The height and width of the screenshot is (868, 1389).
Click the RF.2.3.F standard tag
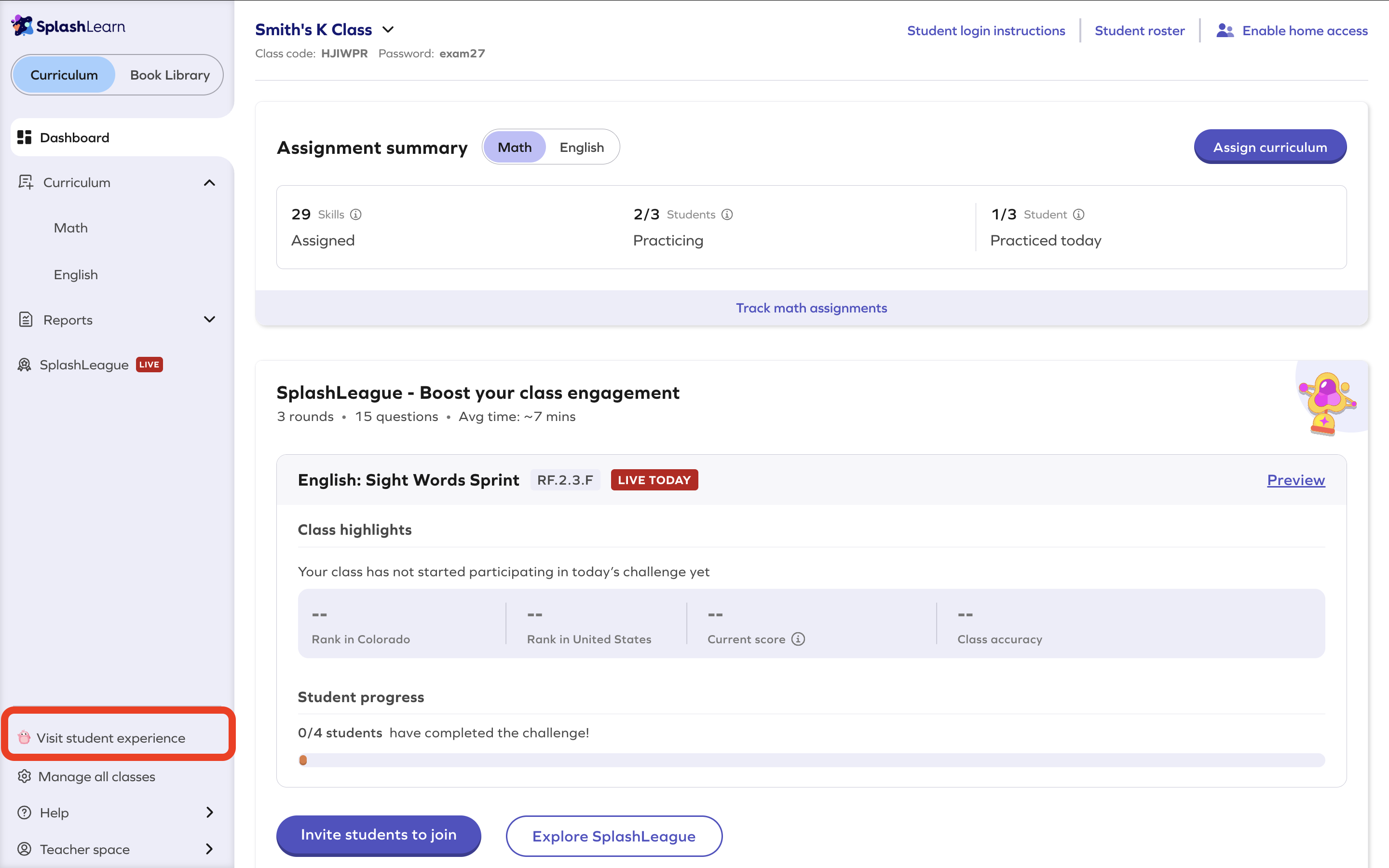565,480
